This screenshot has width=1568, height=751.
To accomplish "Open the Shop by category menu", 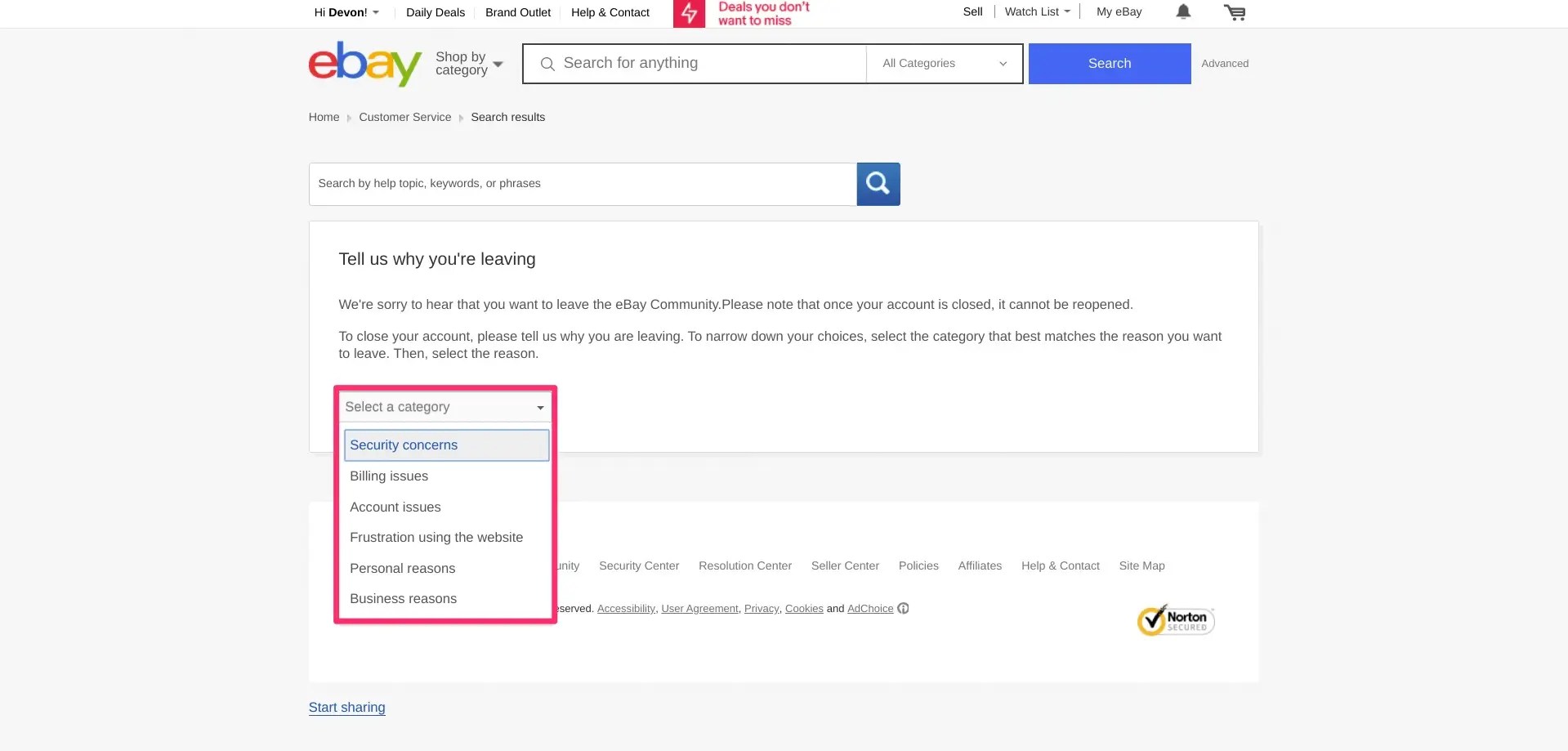I will (x=469, y=64).
